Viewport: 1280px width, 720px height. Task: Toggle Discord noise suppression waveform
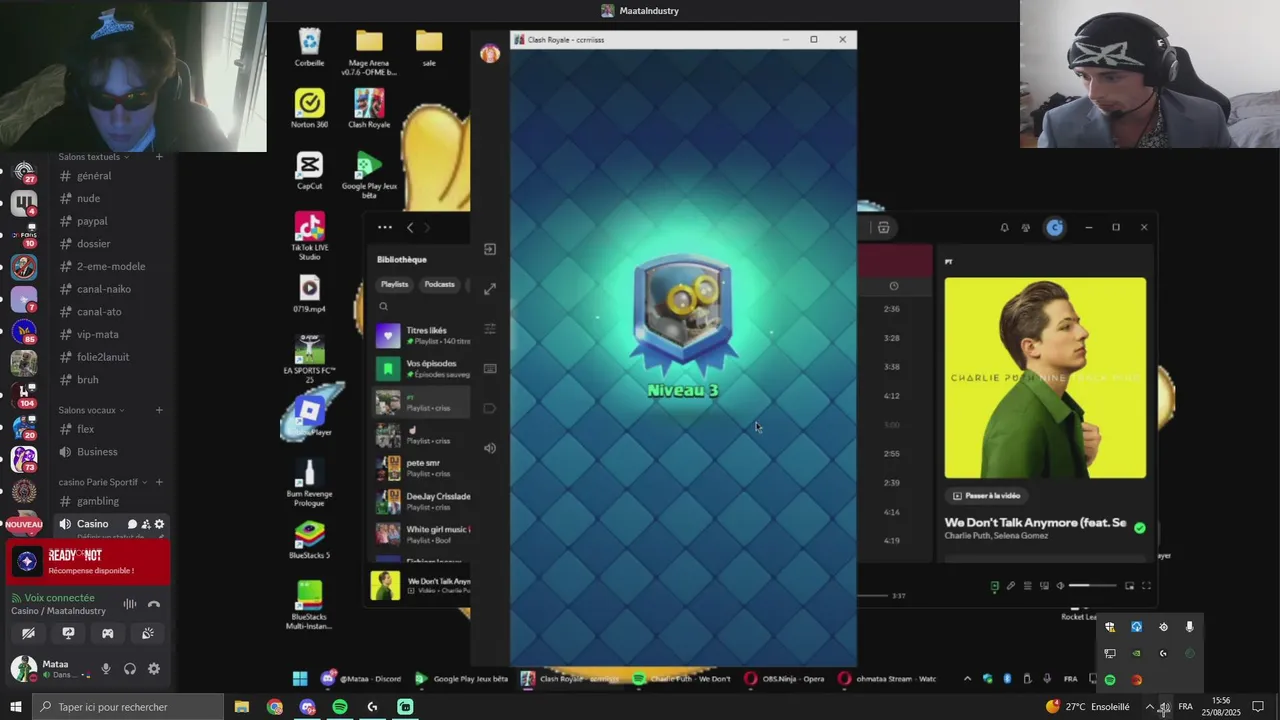(130, 604)
